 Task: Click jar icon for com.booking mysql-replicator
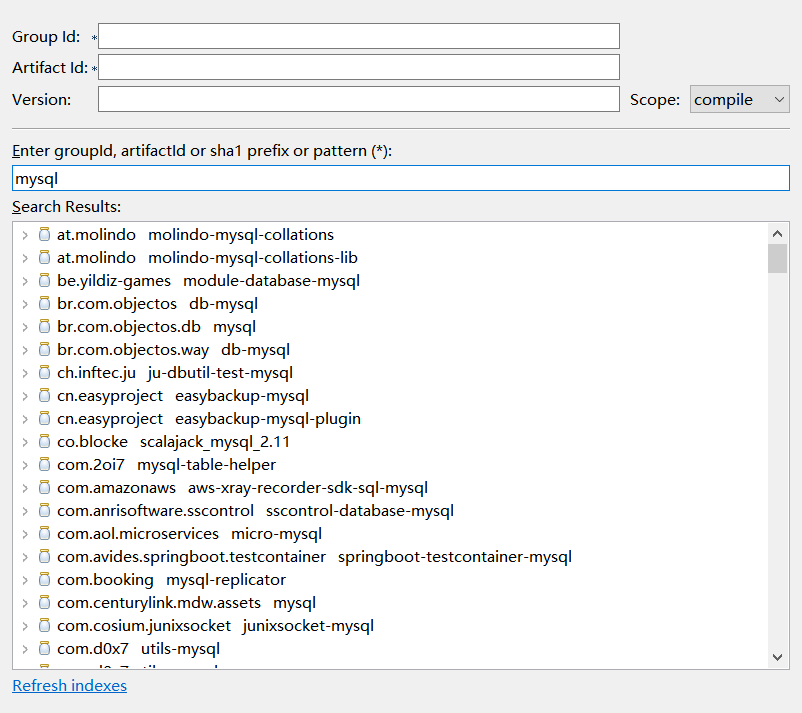tap(44, 580)
